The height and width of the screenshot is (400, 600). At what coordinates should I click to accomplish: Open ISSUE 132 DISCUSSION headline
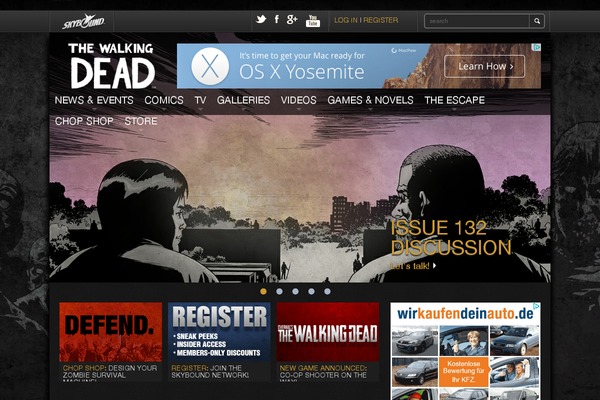pos(451,238)
